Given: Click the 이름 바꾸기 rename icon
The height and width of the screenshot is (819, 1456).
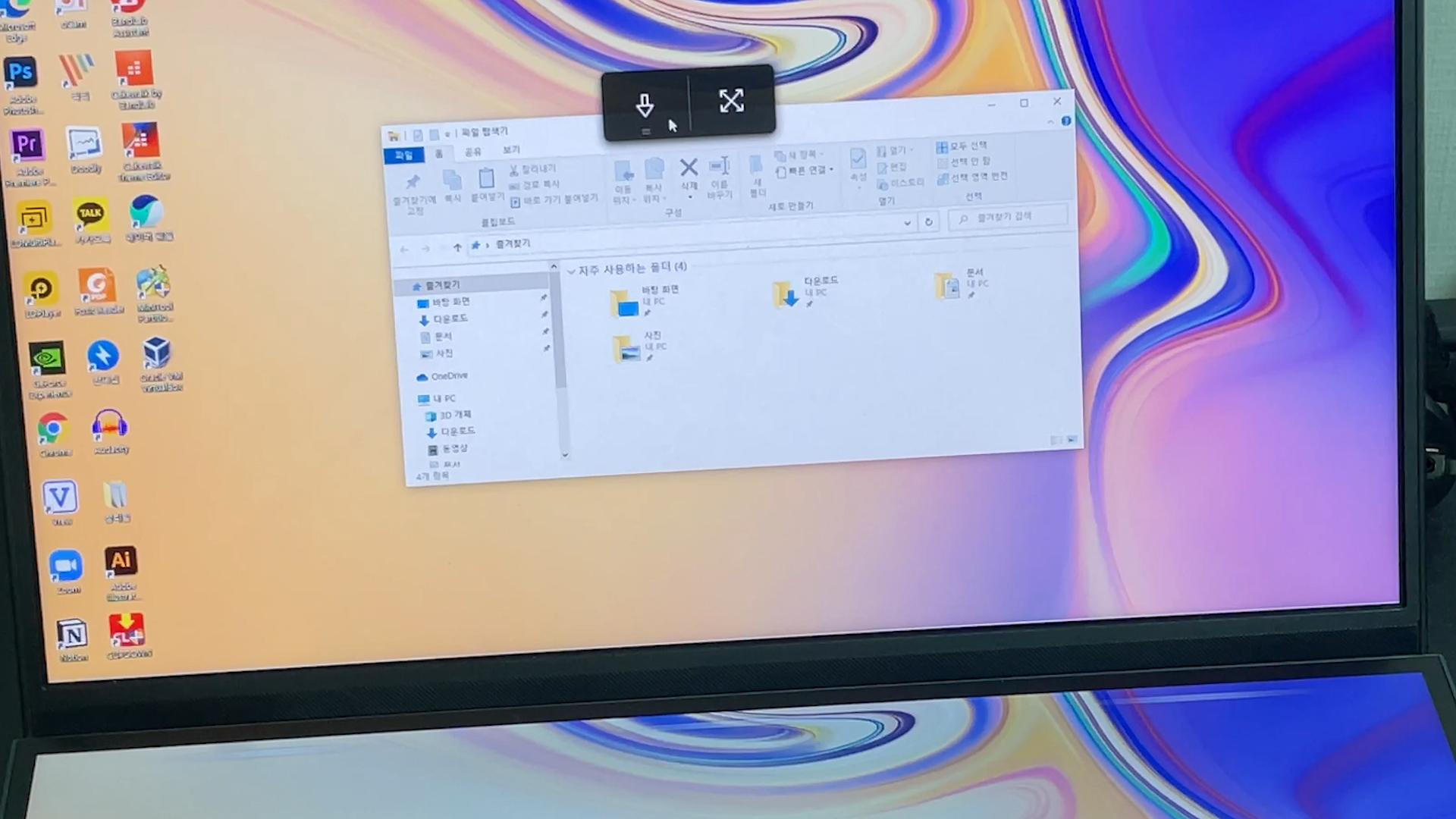Looking at the screenshot, I should [x=719, y=167].
